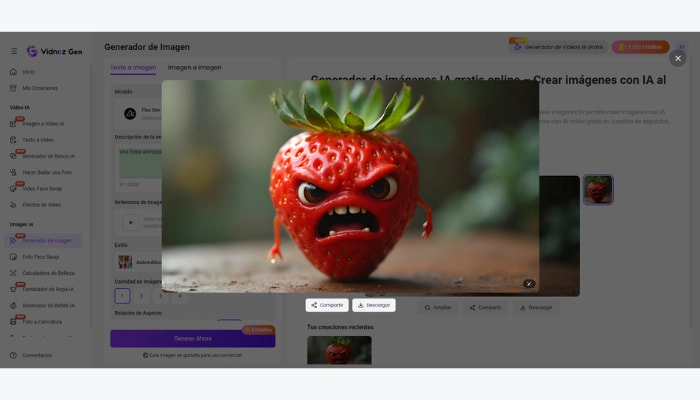Open Texto a Video tool
Viewport: 700px width, 400px height.
coord(38,140)
